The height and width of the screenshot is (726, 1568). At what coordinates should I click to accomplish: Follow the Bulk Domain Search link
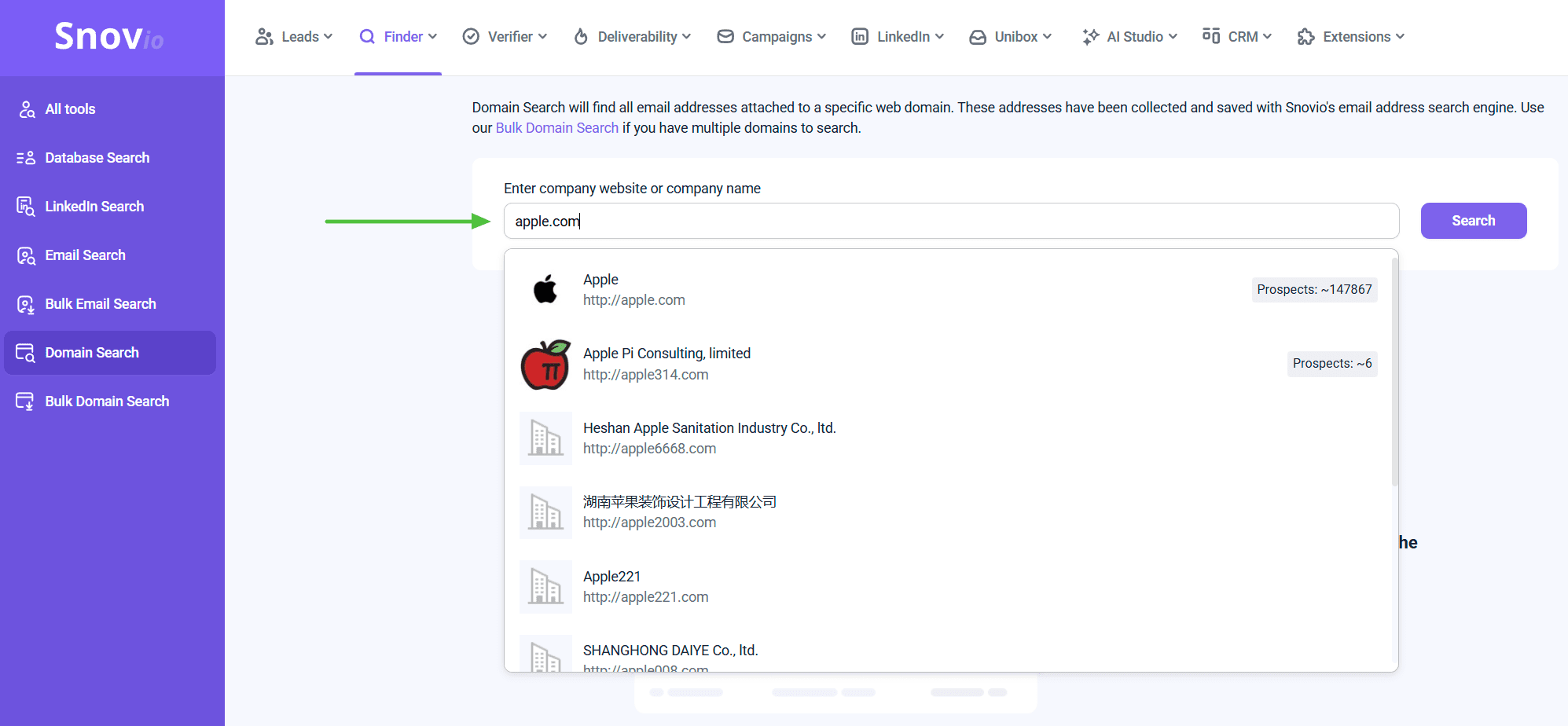point(556,128)
